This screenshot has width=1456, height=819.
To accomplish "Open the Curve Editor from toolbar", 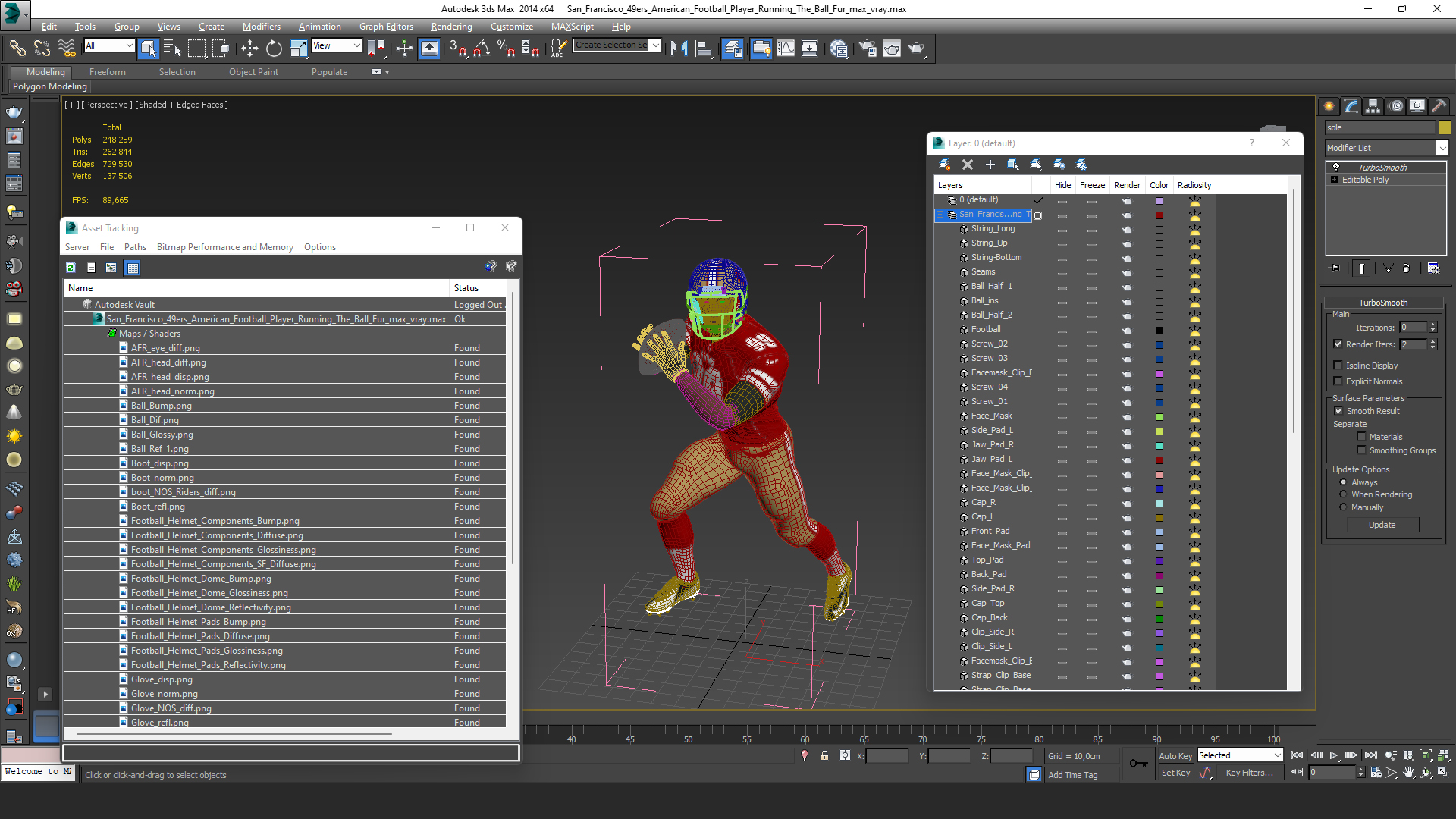I will (786, 49).
